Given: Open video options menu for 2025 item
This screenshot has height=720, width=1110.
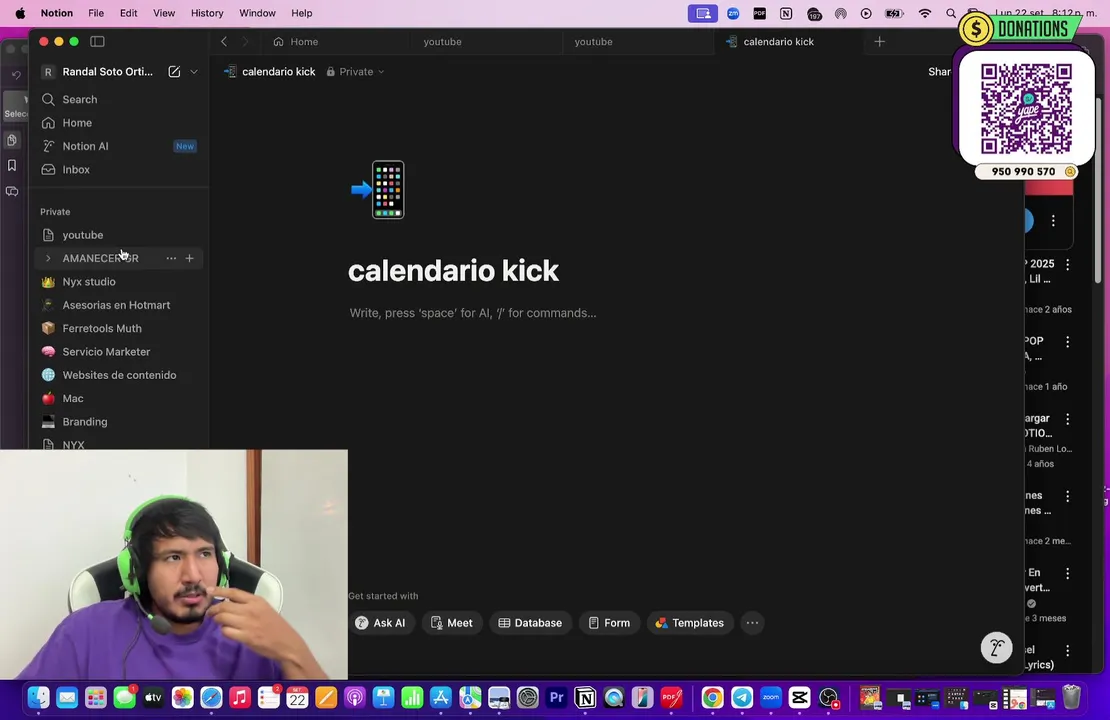Looking at the screenshot, I should [x=1068, y=264].
